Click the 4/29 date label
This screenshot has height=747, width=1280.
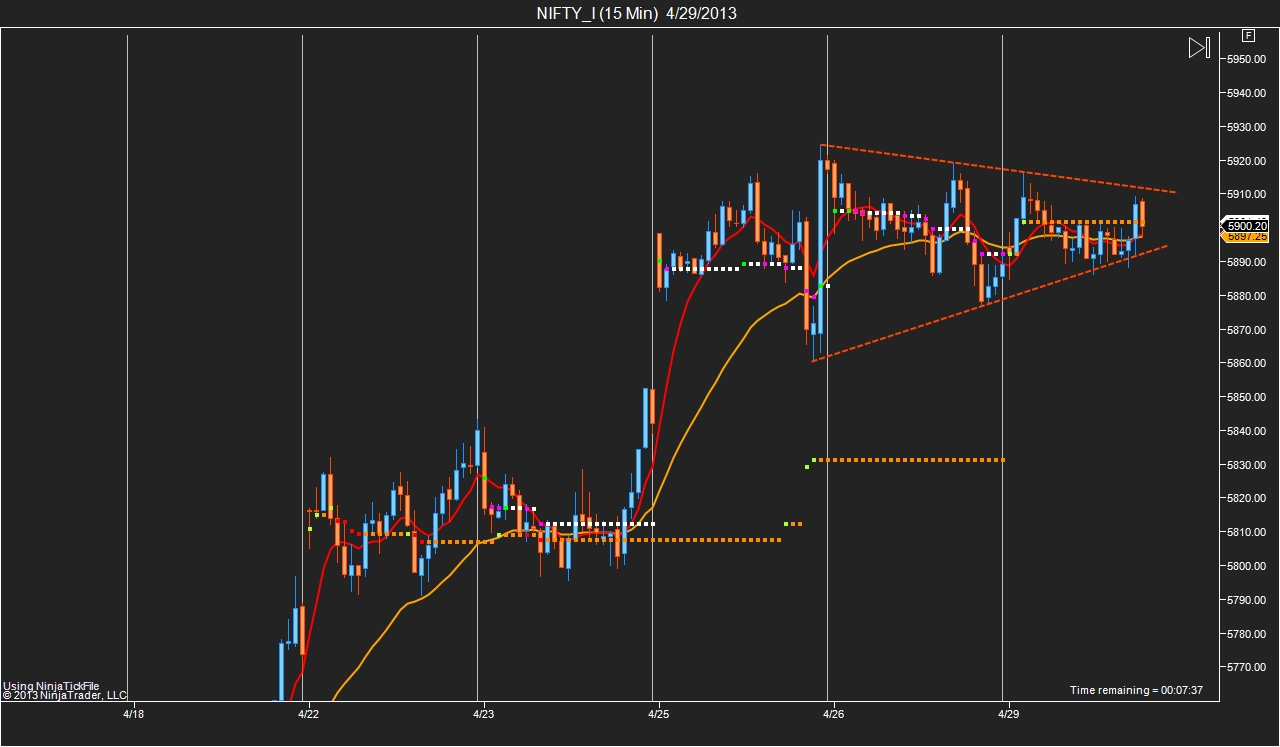point(1008,715)
